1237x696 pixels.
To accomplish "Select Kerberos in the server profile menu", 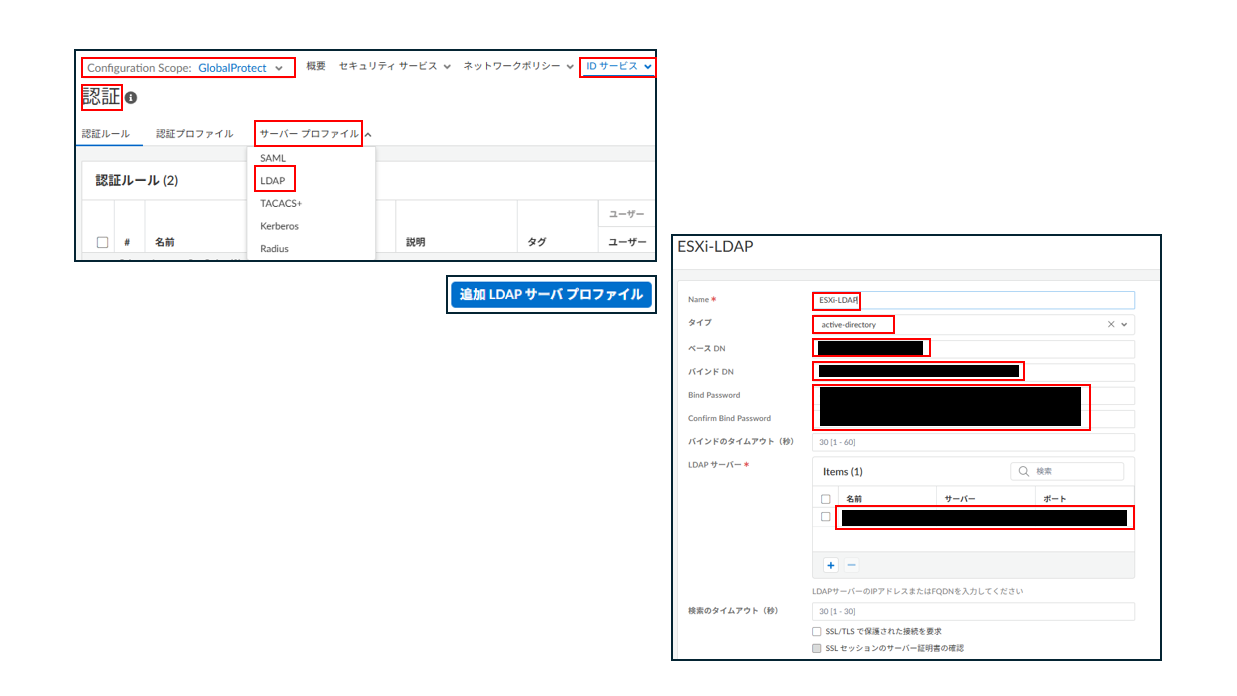I will pyautogui.click(x=279, y=226).
